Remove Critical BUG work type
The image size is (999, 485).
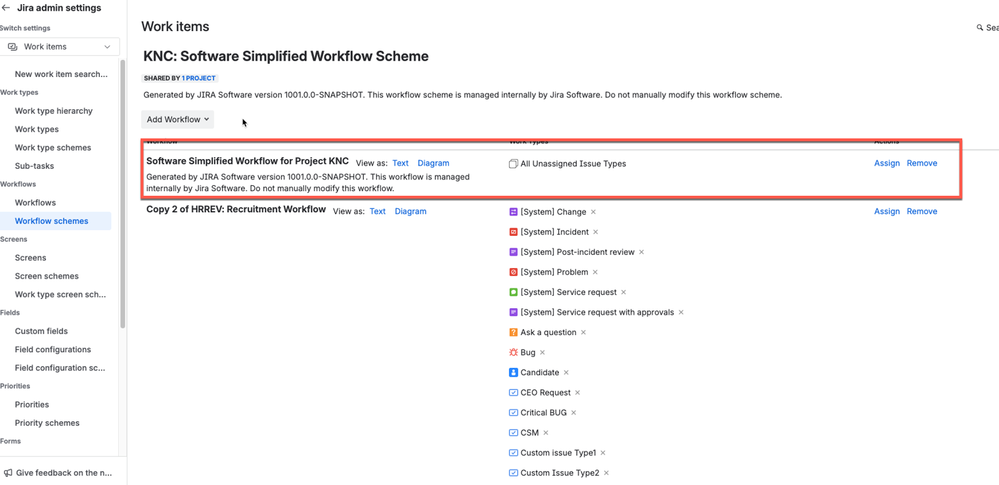[x=573, y=413]
